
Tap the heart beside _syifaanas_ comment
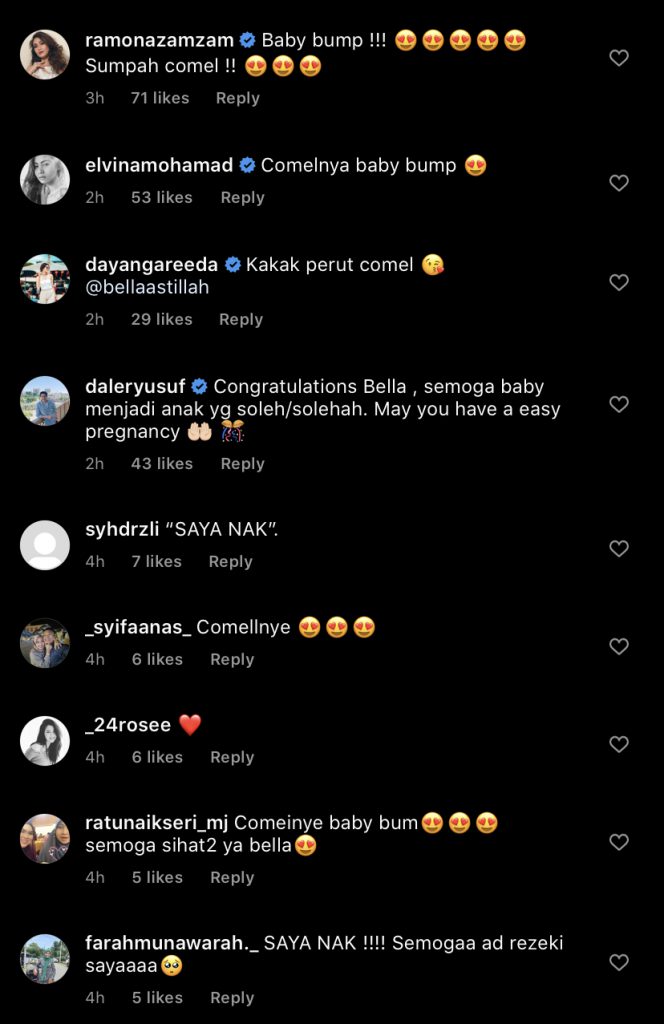(619, 646)
